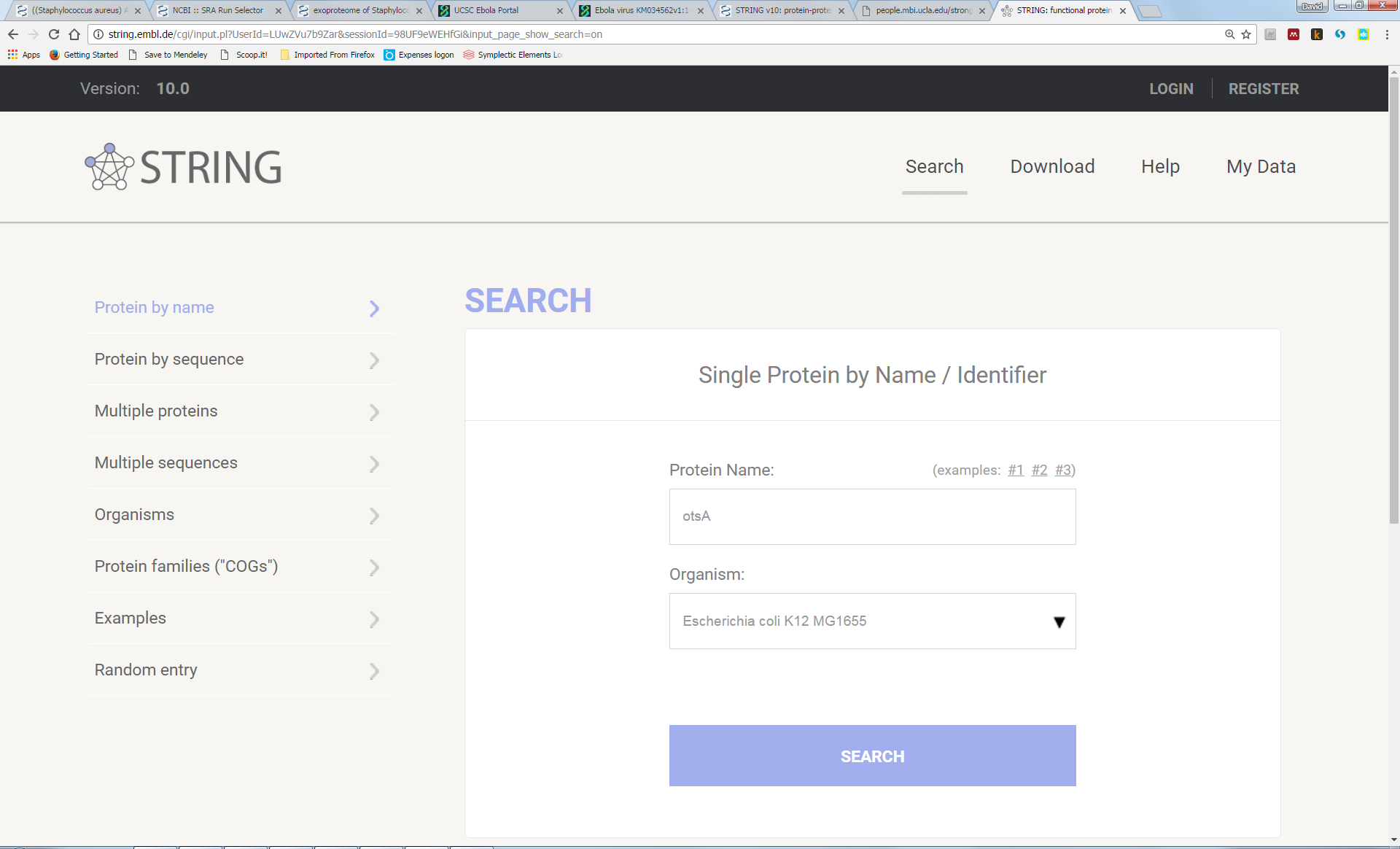Expand the Protein by sequence chevron
Viewport: 1400px width, 849px height.
[374, 360]
